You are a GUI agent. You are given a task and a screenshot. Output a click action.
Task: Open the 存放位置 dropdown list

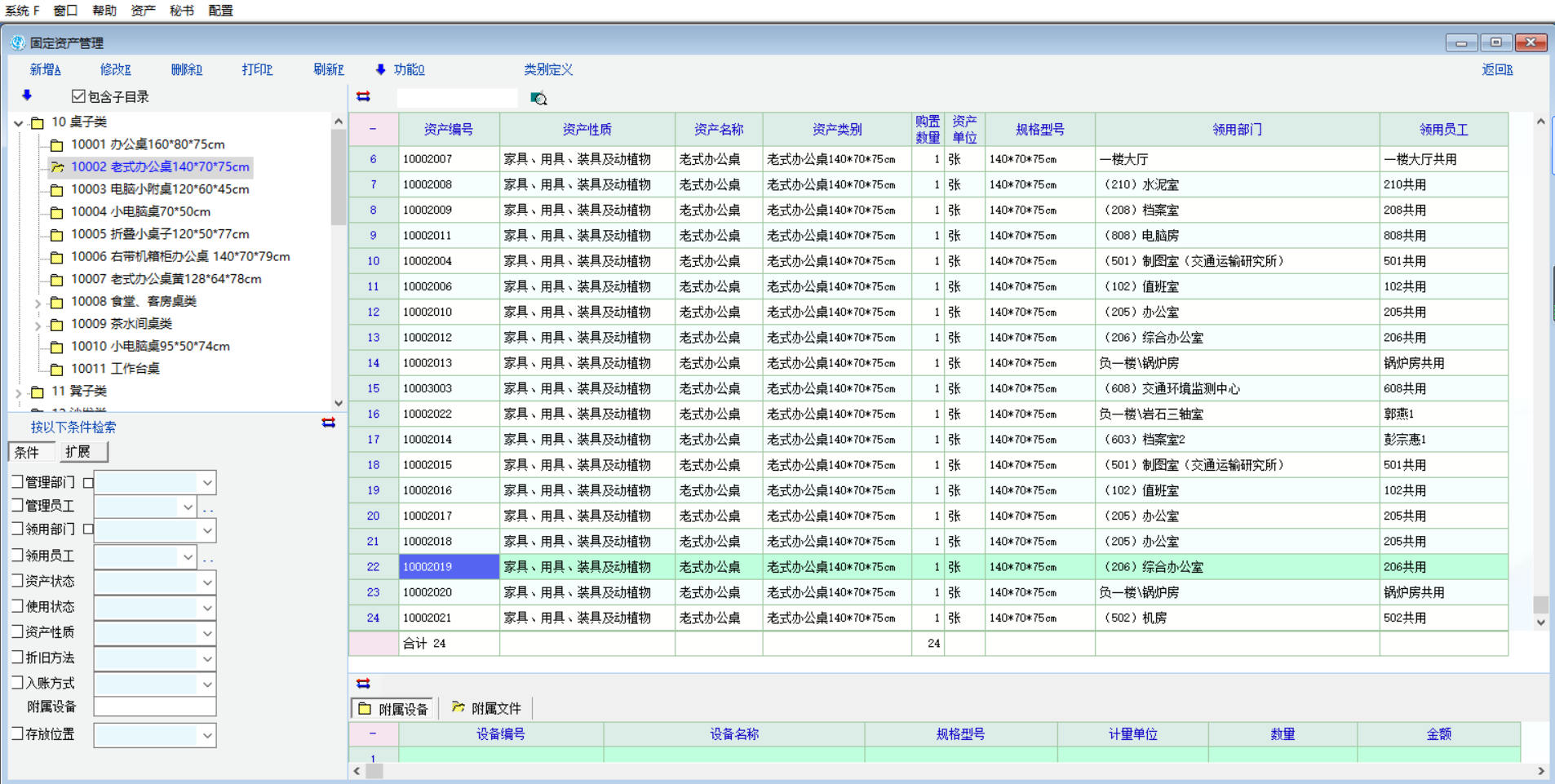pos(207,735)
